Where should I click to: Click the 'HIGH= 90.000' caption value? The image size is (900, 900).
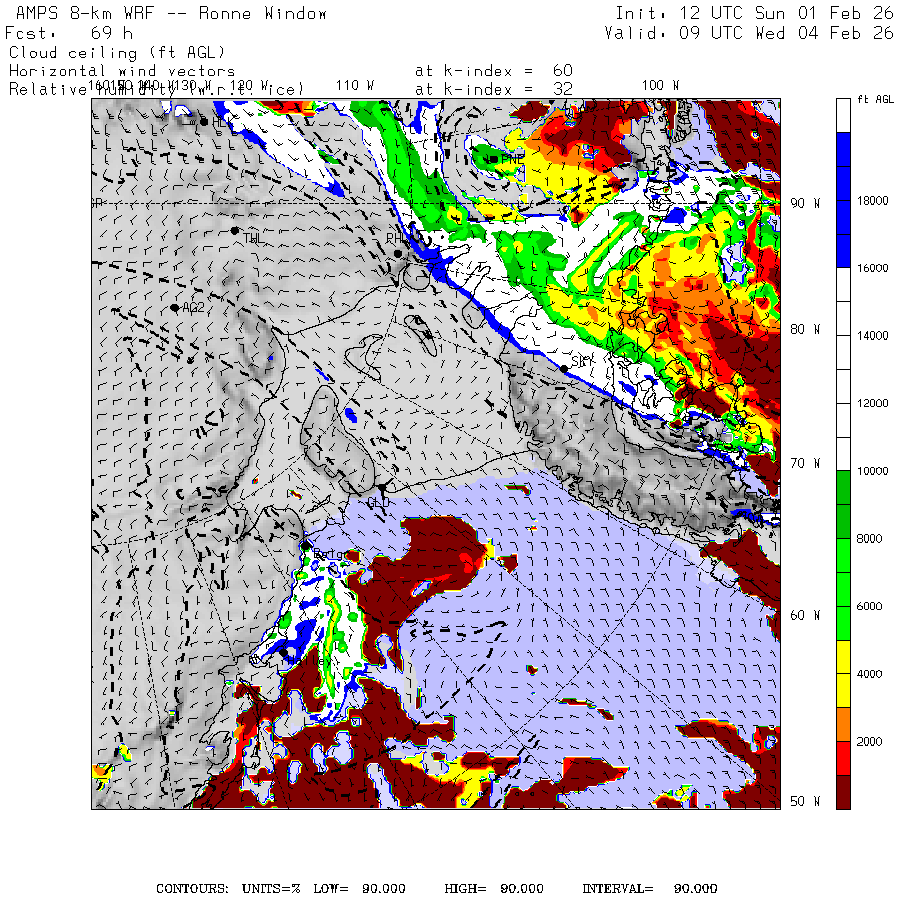(x=494, y=889)
